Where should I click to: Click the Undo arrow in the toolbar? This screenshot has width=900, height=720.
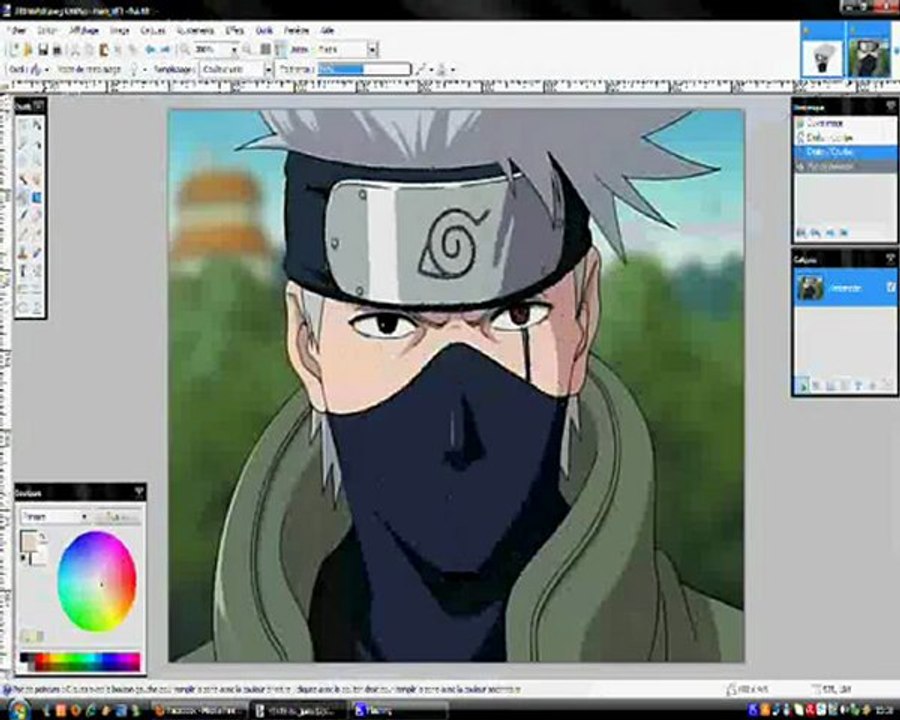150,50
